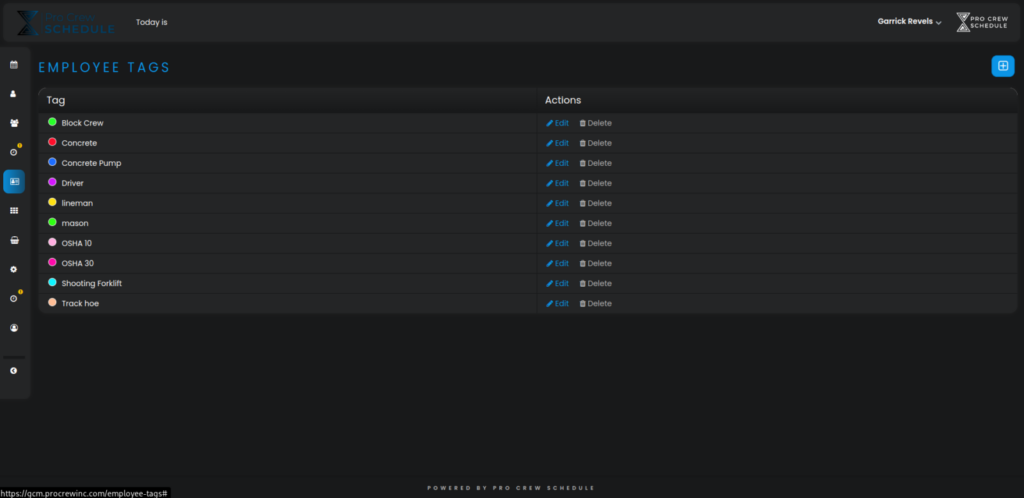Click the single person icon in sidebar
1024x498 pixels.
point(14,94)
